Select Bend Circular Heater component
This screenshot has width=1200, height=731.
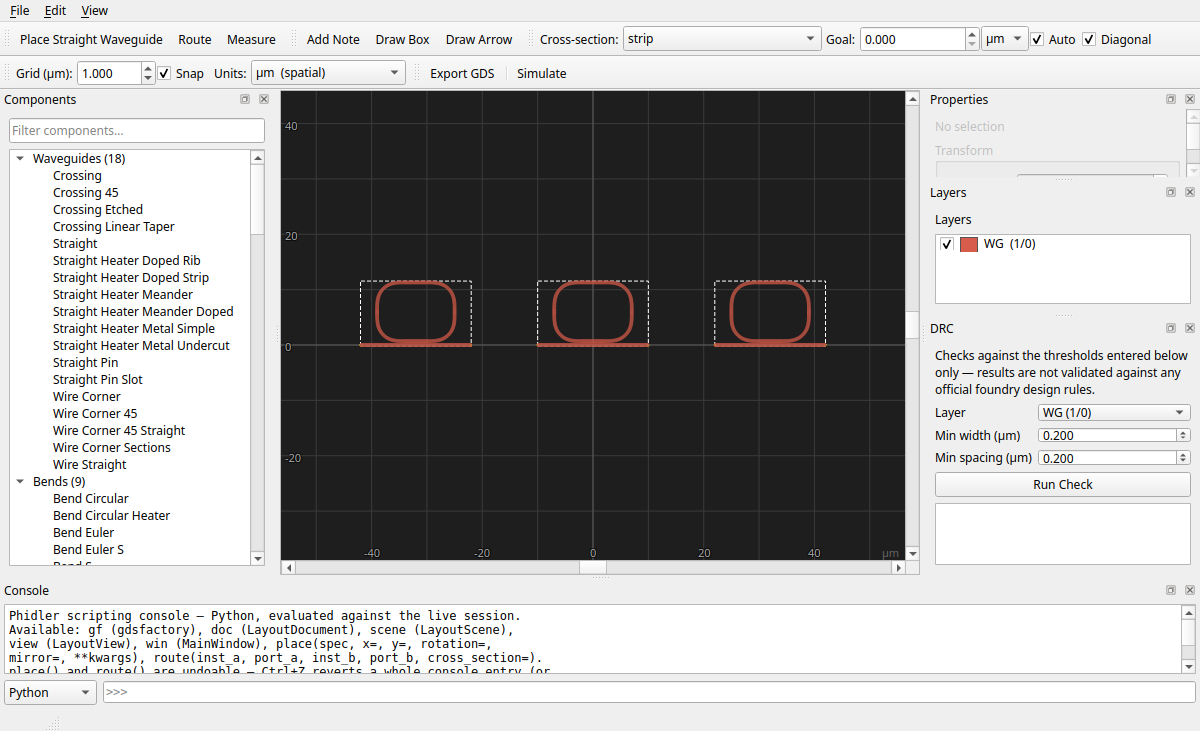point(112,516)
